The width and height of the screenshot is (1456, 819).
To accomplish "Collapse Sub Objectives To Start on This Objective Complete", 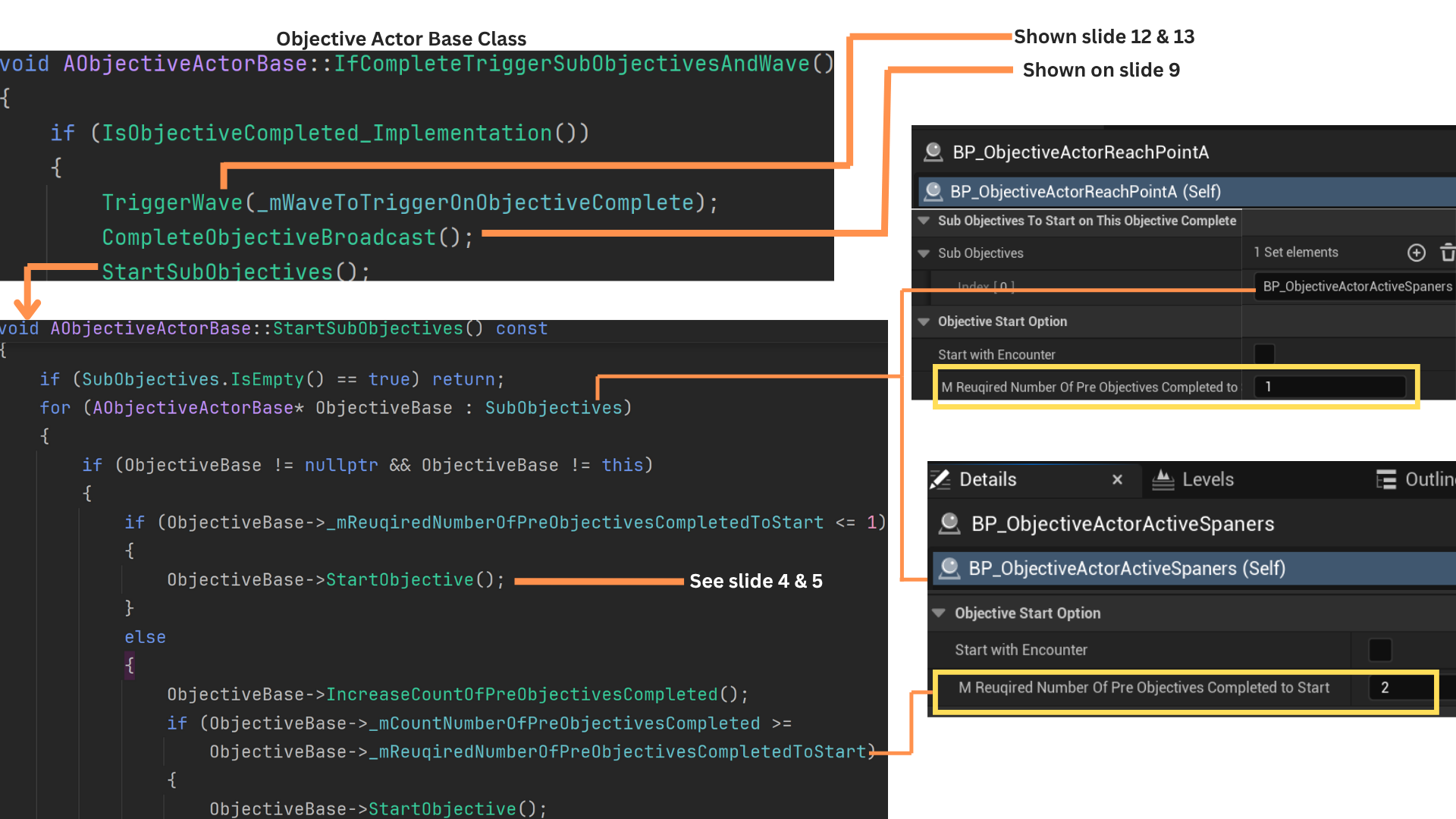I will coord(924,221).
